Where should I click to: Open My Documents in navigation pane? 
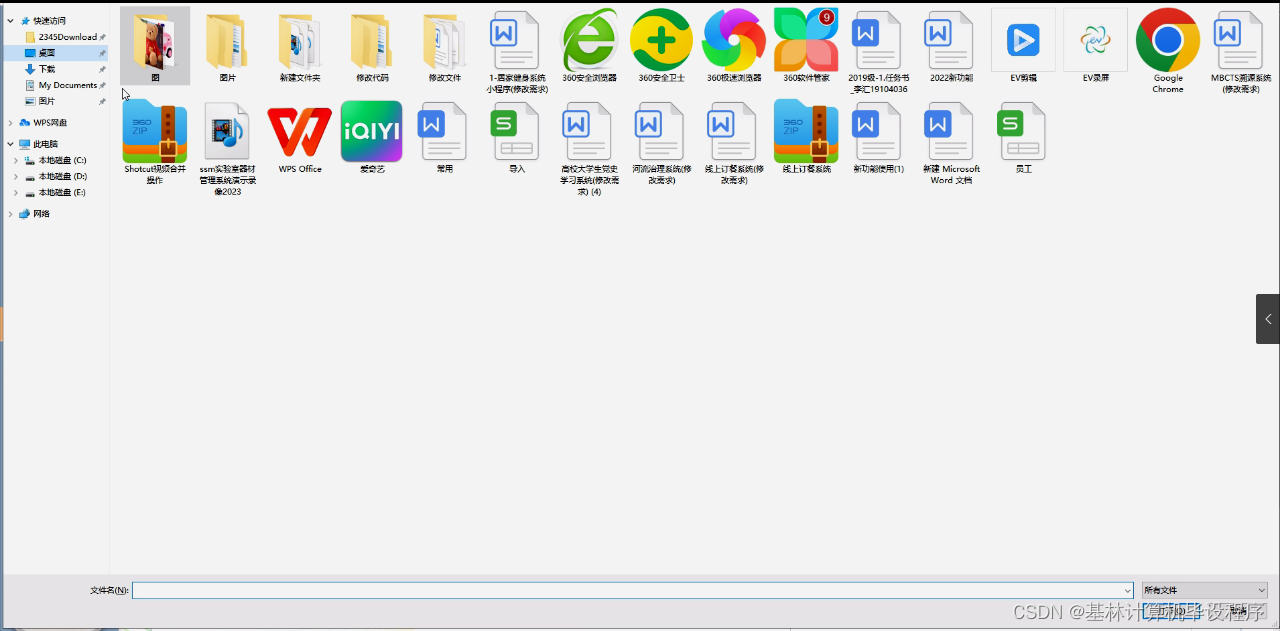click(x=67, y=85)
